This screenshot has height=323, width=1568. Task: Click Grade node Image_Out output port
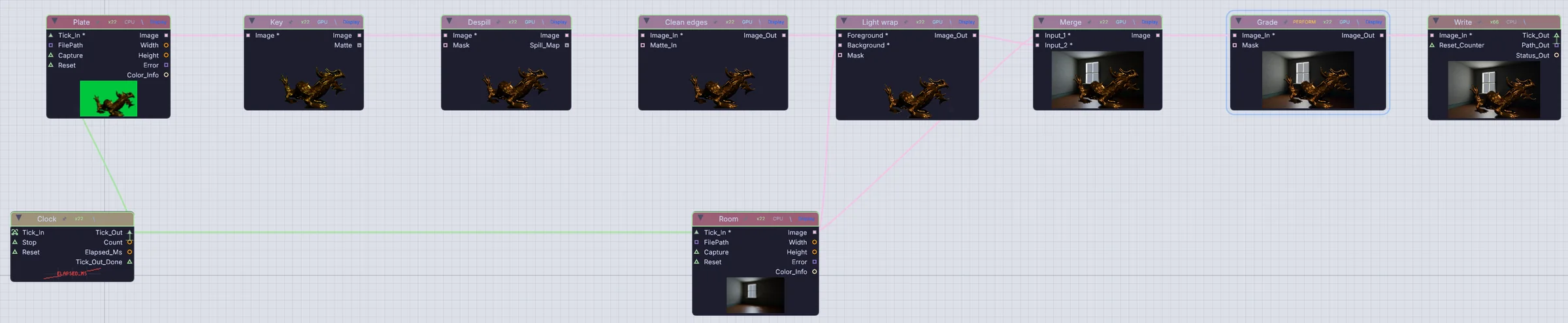(1382, 35)
